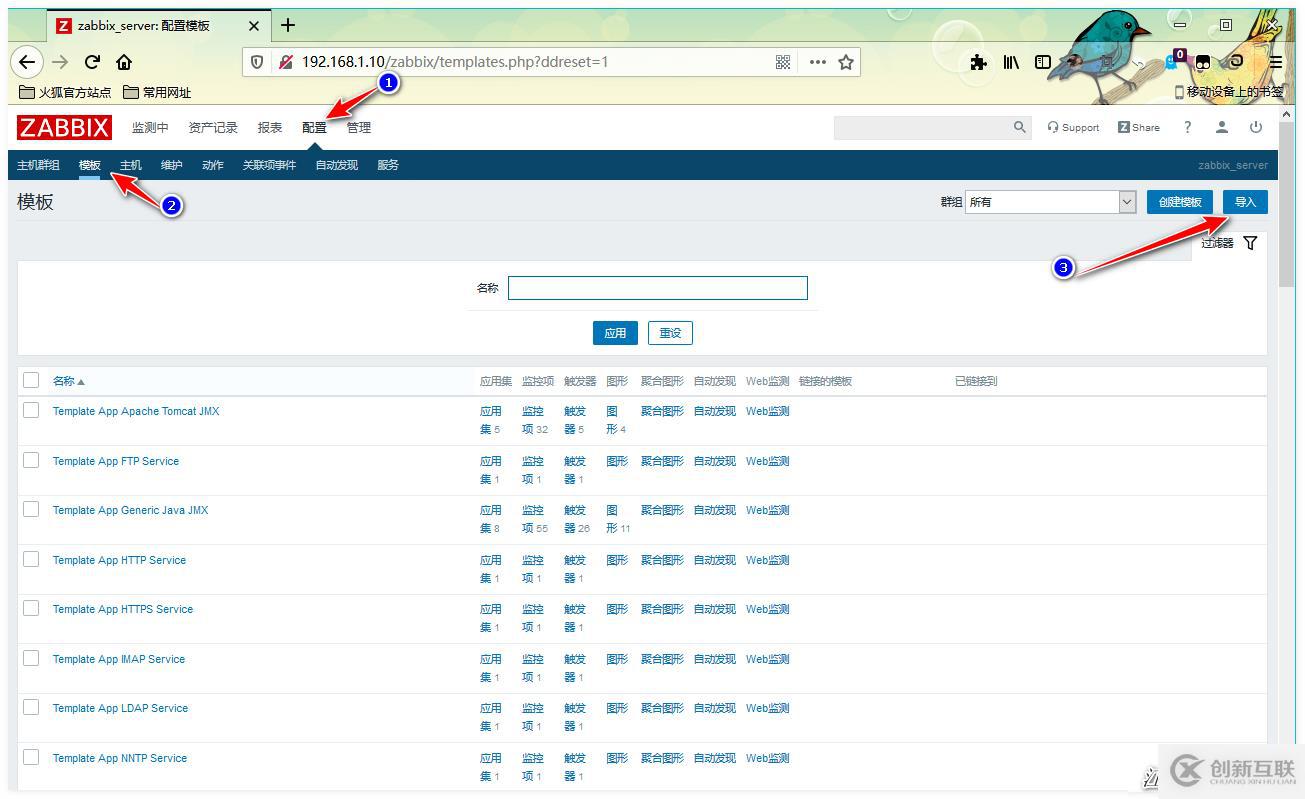Reload the page with refresh icon
1305x799 pixels.
(x=91, y=61)
